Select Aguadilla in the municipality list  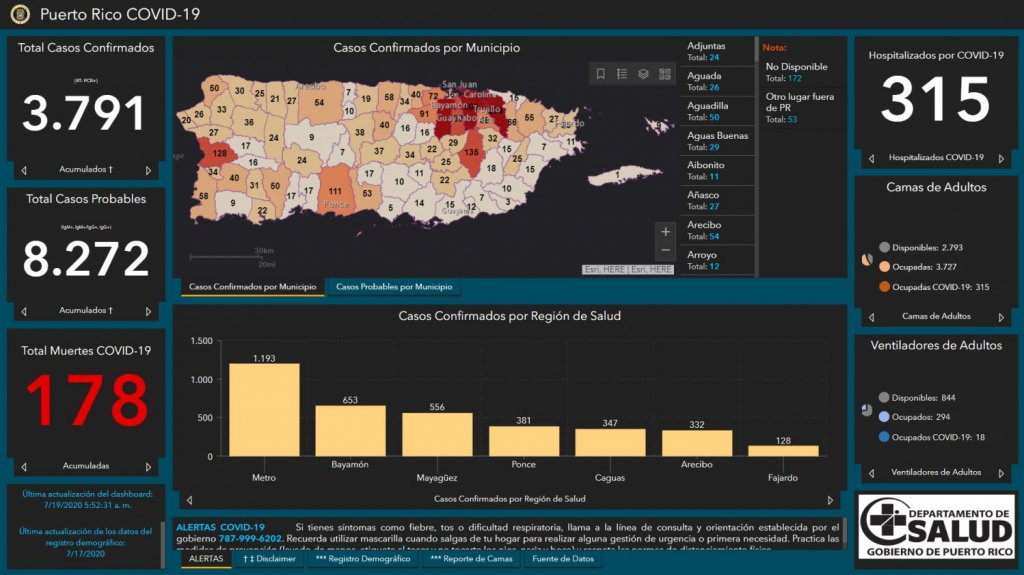pos(716,111)
